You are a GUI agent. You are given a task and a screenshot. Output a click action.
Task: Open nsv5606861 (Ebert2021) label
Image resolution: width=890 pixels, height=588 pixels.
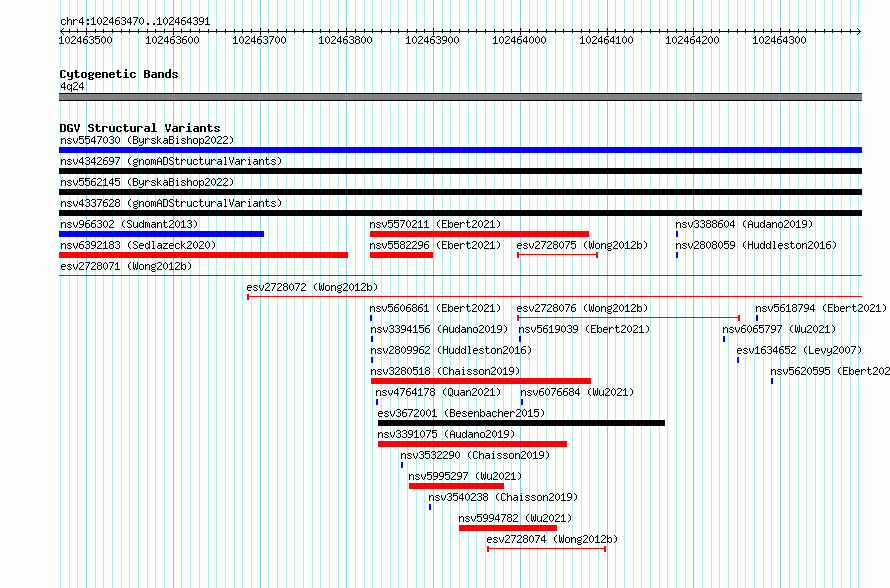click(435, 308)
